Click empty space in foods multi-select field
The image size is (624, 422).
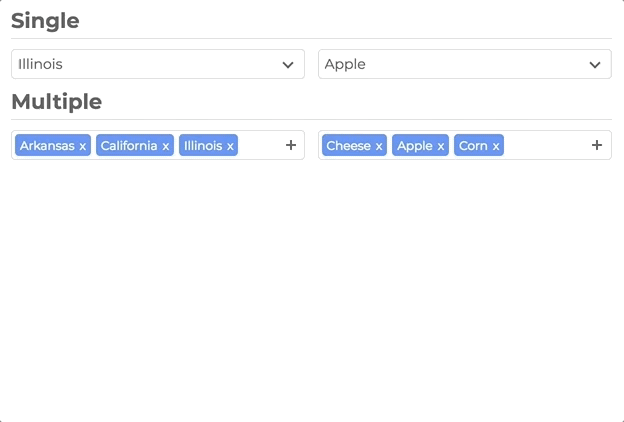547,145
